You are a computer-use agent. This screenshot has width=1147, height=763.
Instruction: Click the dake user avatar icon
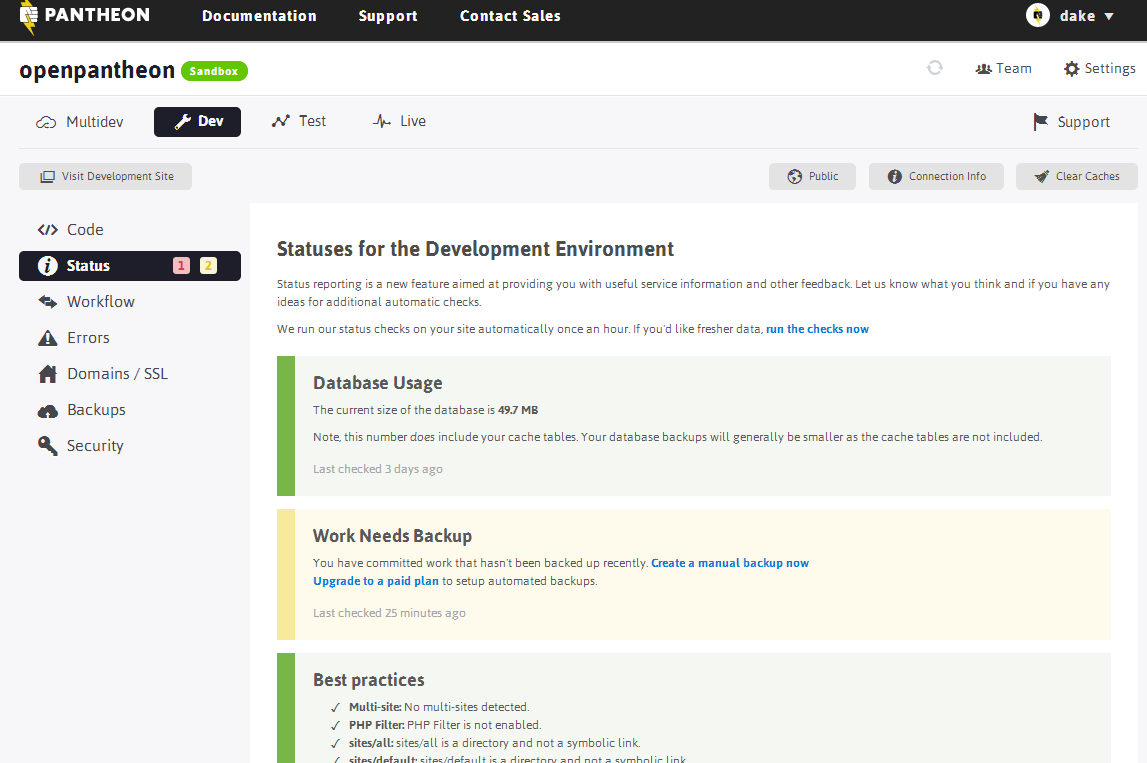click(1037, 15)
